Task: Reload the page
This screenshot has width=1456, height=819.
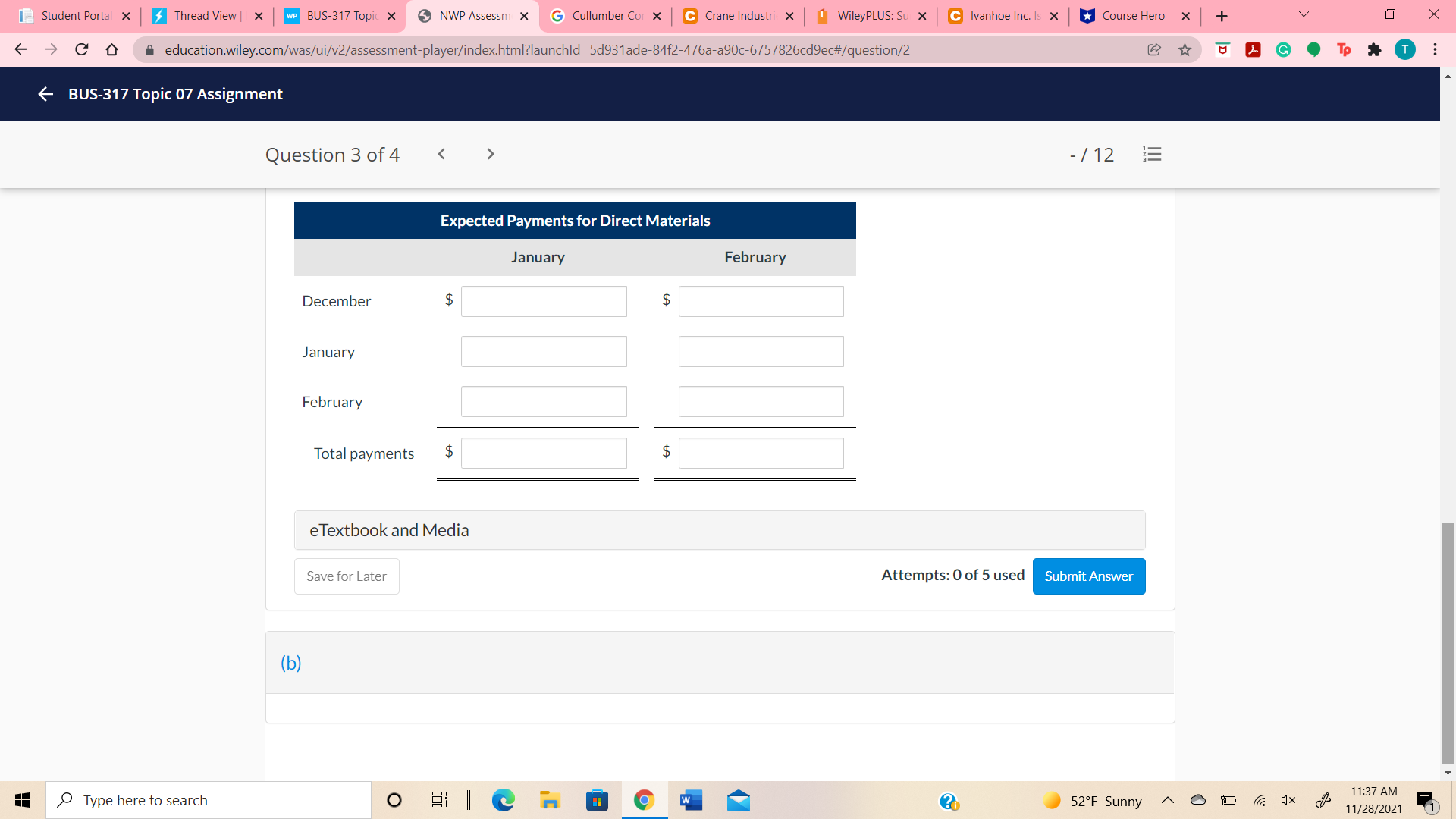Action: [x=82, y=50]
